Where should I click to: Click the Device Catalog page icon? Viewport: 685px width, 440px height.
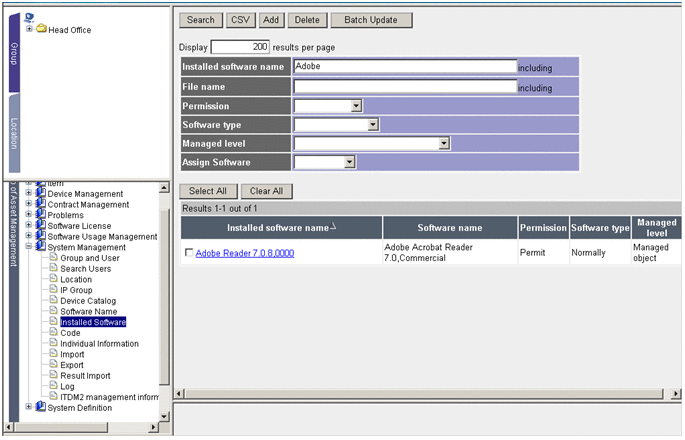coord(54,301)
